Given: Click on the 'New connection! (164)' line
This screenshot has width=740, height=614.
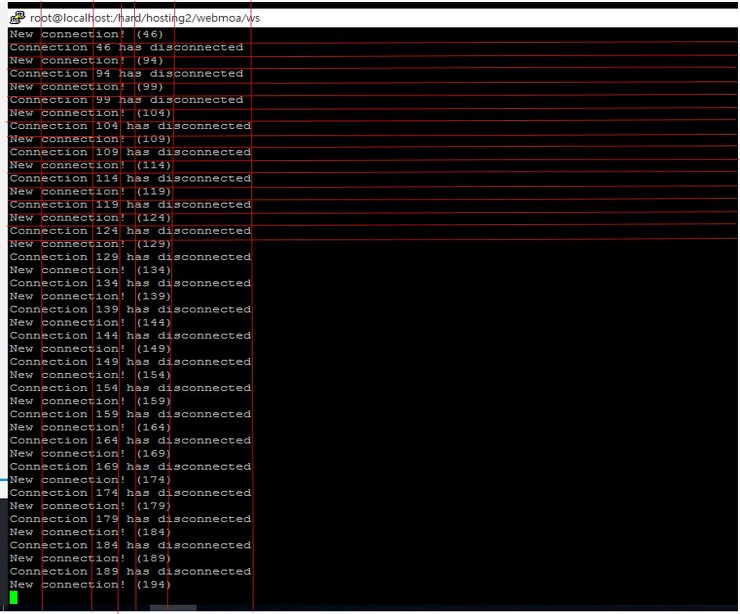Looking at the screenshot, I should [x=90, y=427].
